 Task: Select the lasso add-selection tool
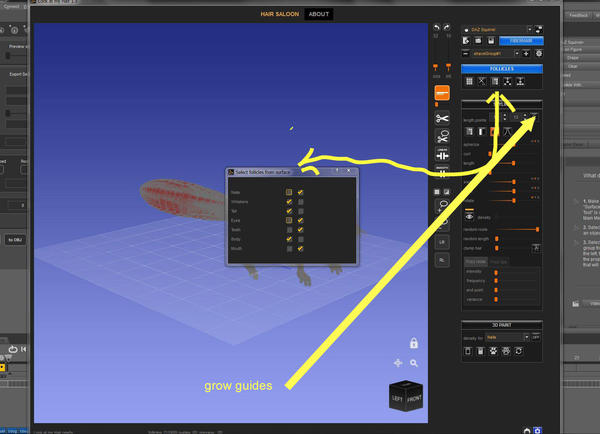[x=442, y=206]
